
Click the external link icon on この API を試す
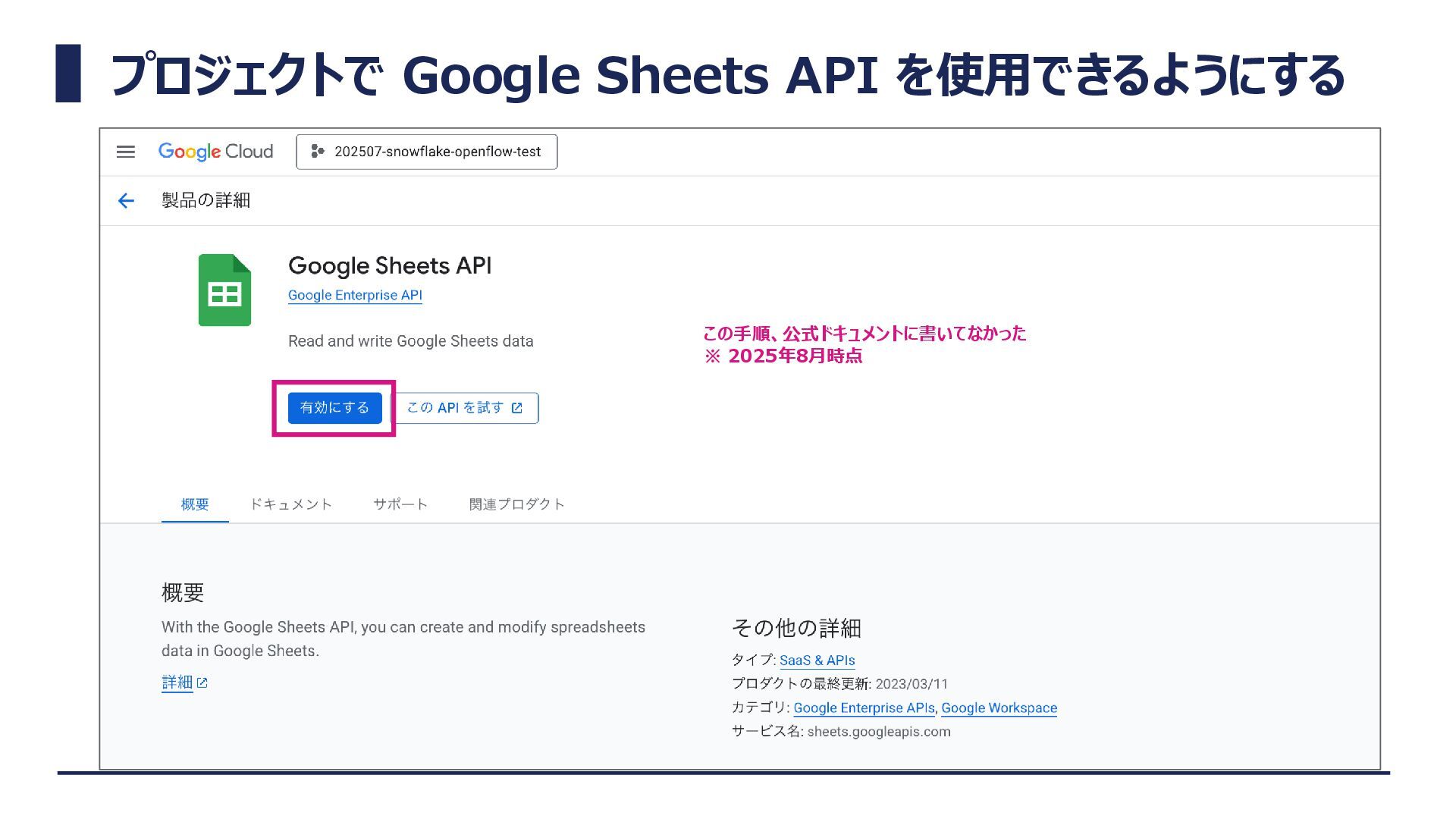click(x=517, y=408)
